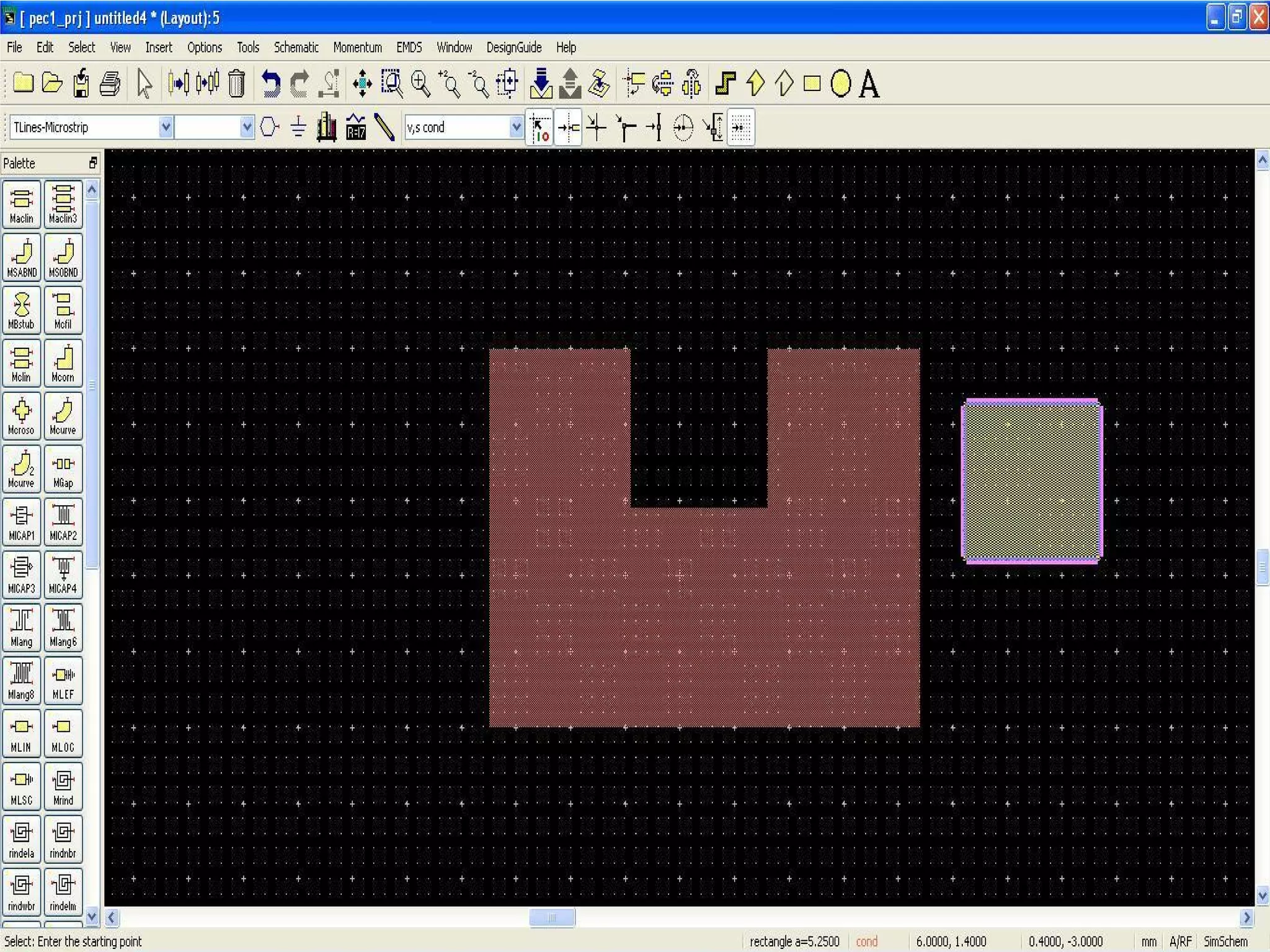Expand the empty component history dropdown
The width and height of the screenshot is (1270, 952).
[247, 127]
